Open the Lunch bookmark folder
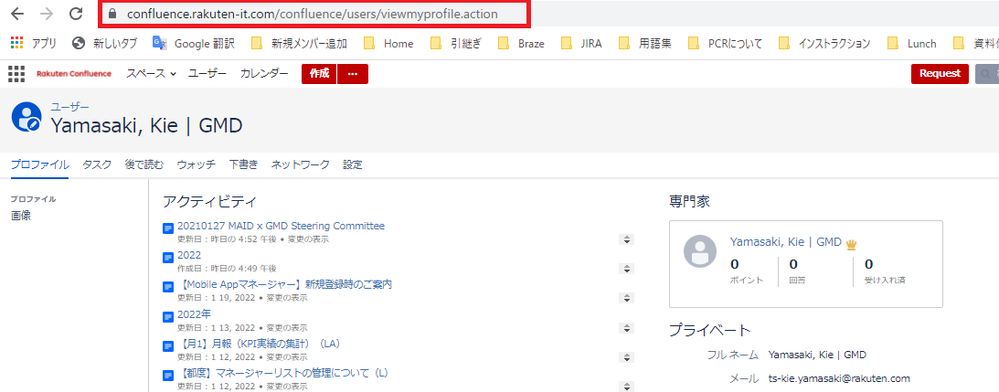The width and height of the screenshot is (999, 392). click(x=912, y=43)
